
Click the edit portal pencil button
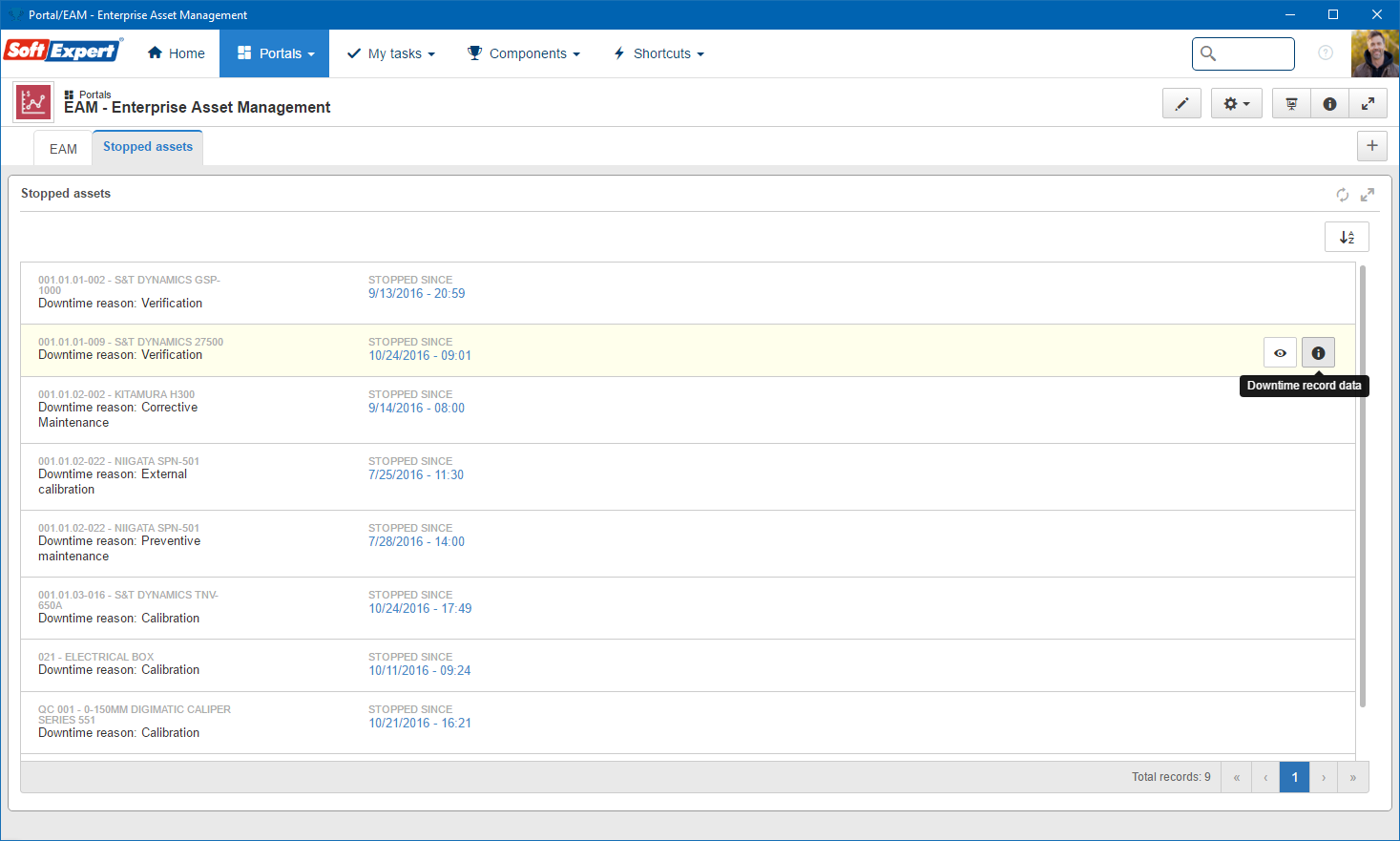1181,103
